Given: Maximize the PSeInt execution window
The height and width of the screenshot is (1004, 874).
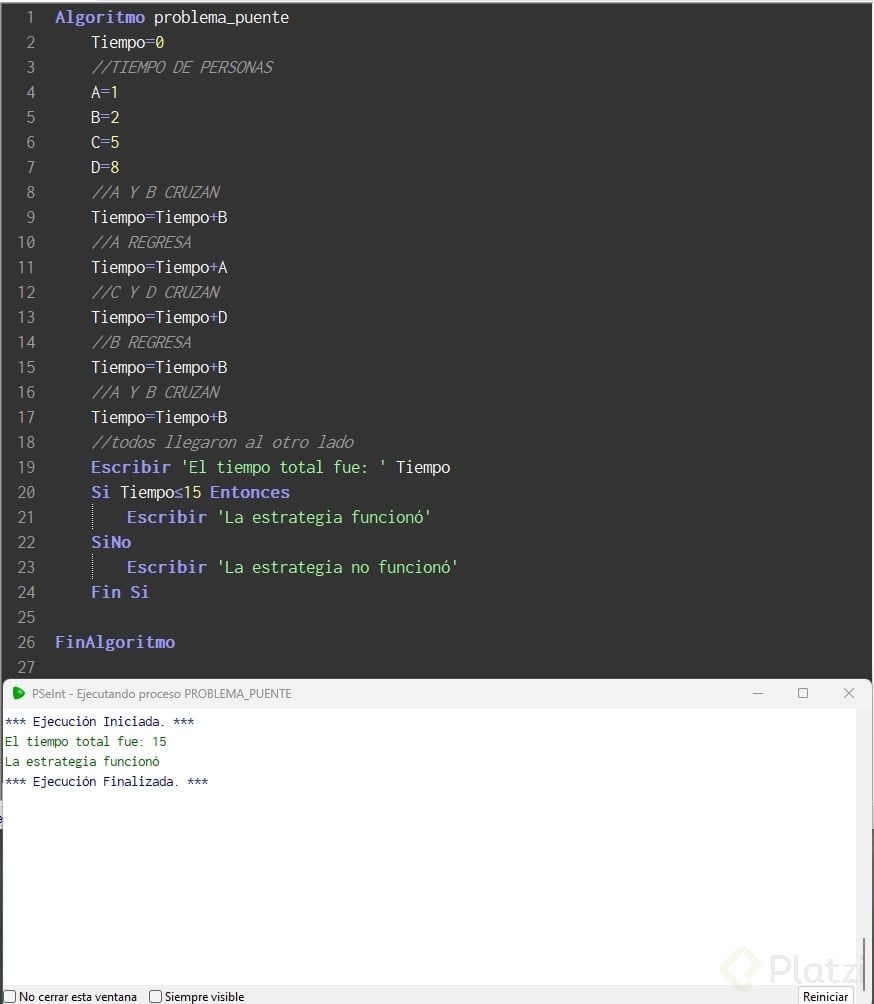Looking at the screenshot, I should point(803,693).
